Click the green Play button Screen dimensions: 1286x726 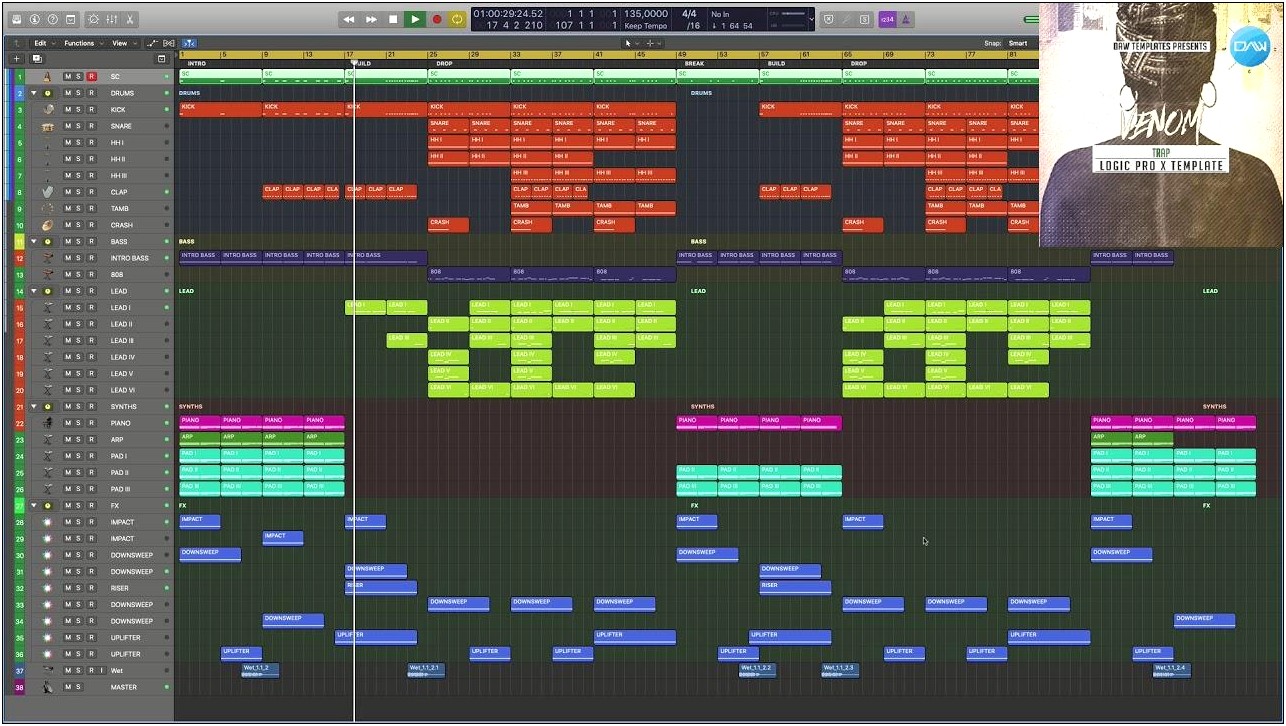415,19
